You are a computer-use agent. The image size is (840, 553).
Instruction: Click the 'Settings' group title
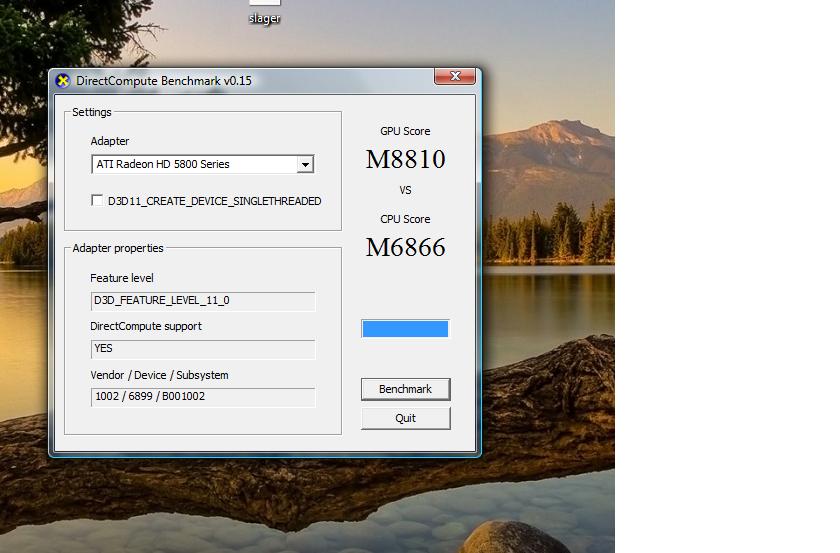pyautogui.click(x=92, y=112)
